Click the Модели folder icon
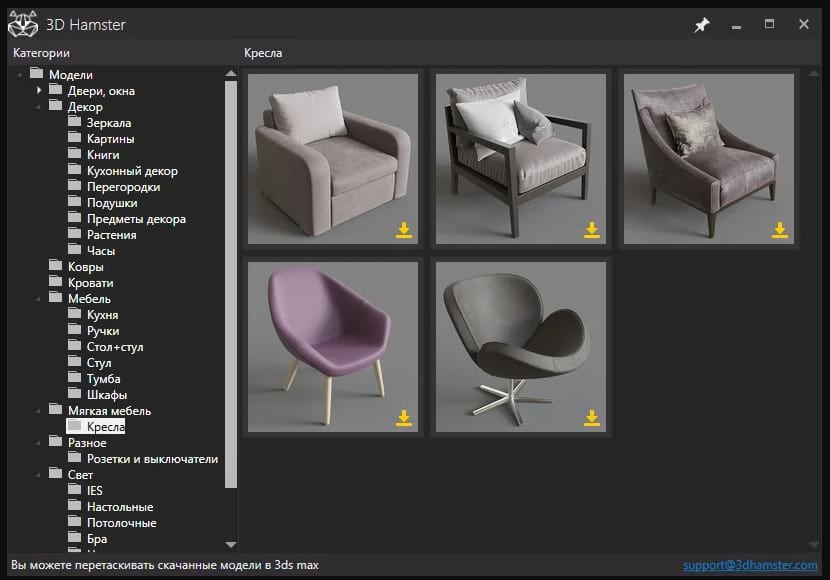Viewport: 830px width, 580px height. click(x=36, y=72)
